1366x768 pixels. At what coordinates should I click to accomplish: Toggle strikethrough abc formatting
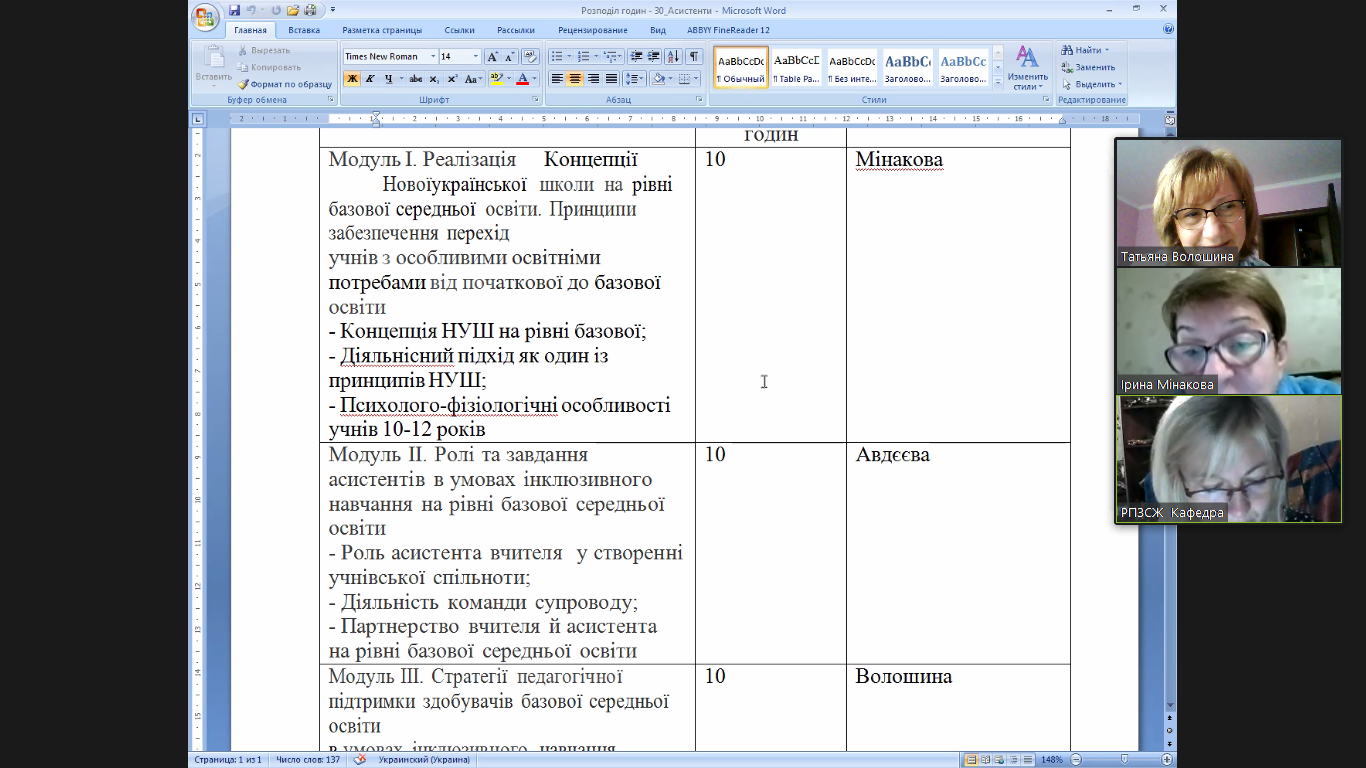(416, 79)
